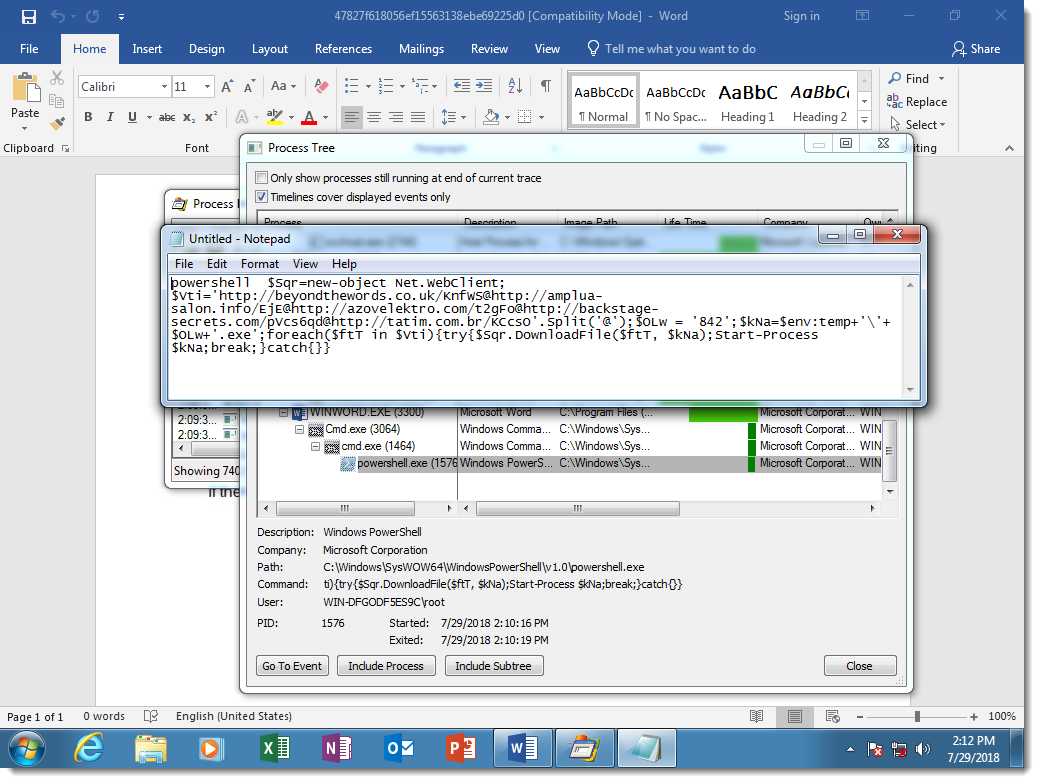Select the powershell.exe (1576) process row

[x=571, y=464]
